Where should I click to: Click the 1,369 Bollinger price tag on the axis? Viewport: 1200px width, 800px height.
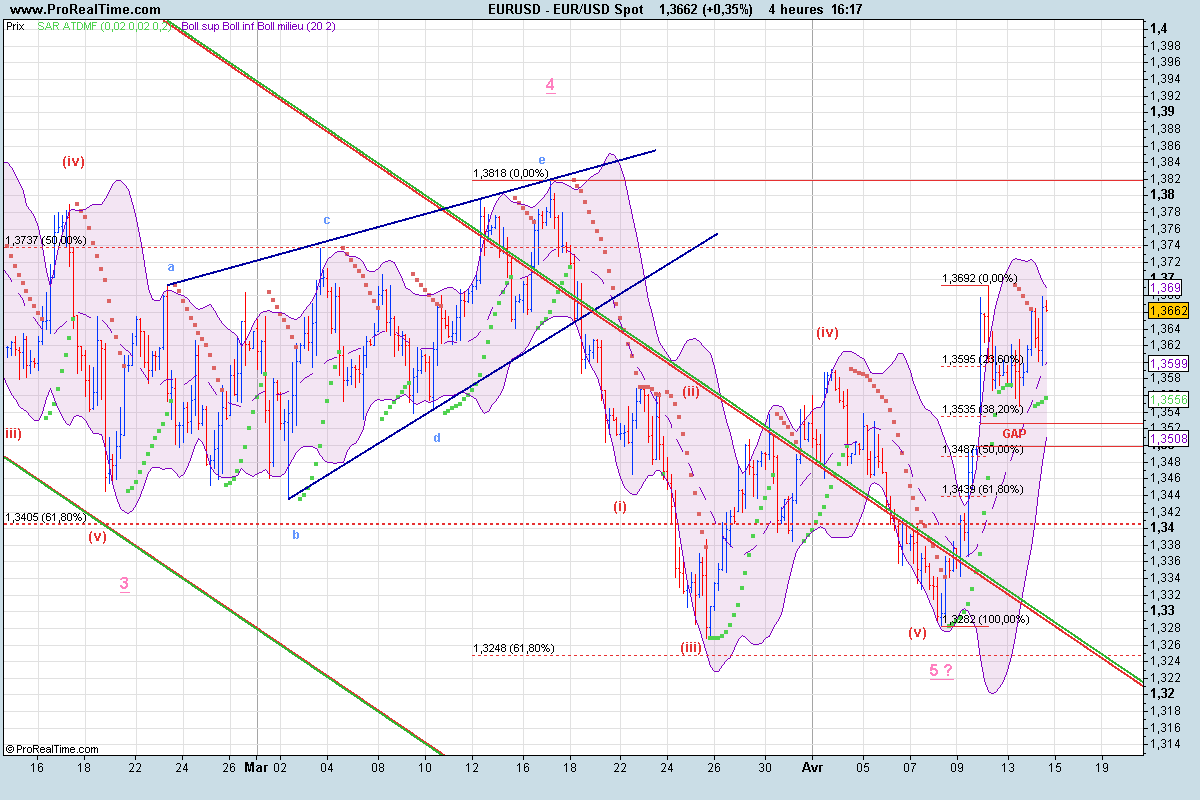coord(1165,287)
